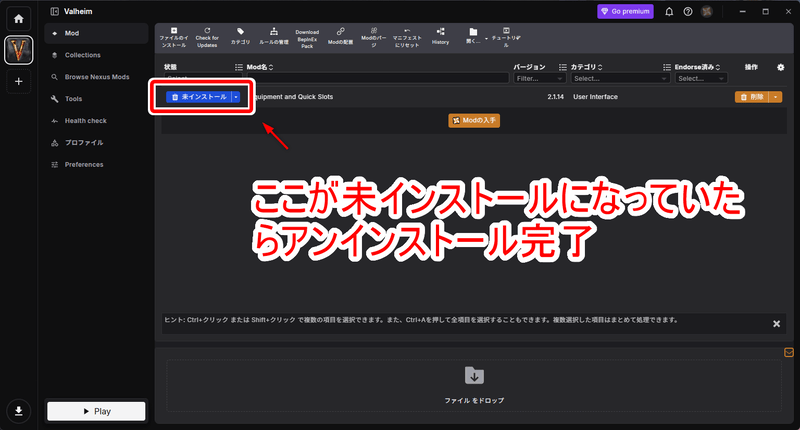Open the help question mark icon
This screenshot has width=800, height=430.
pyautogui.click(x=688, y=11)
